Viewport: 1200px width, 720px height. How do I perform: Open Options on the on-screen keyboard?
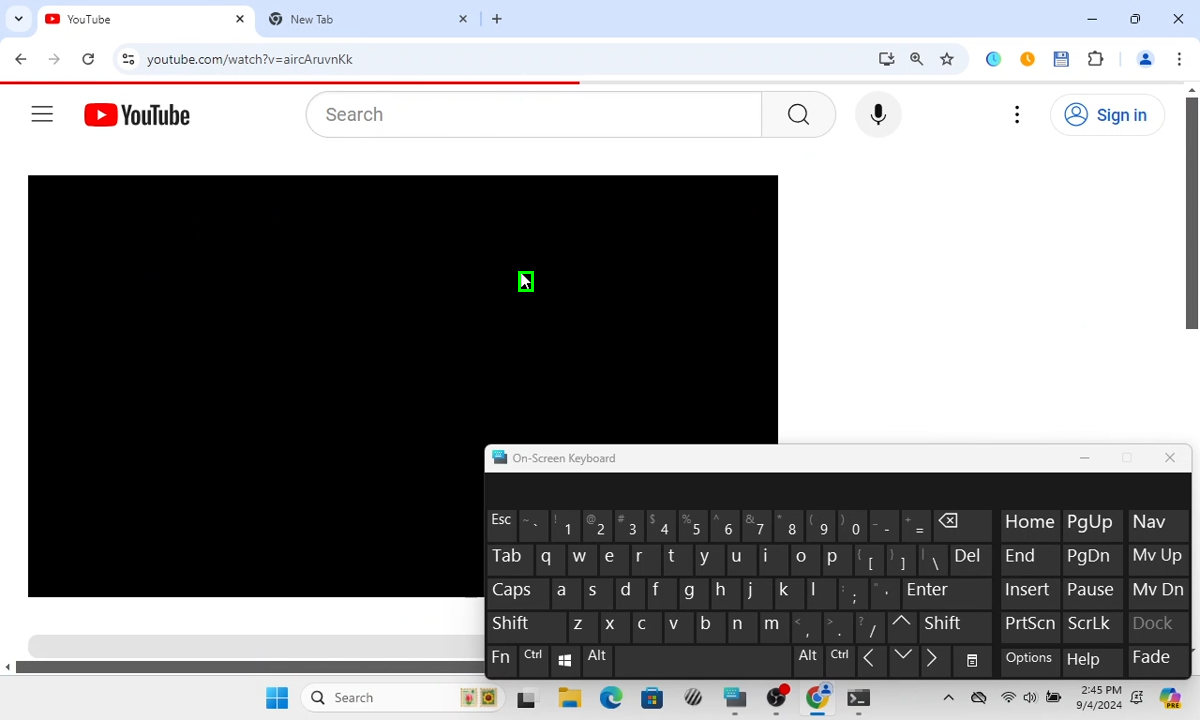click(1029, 658)
